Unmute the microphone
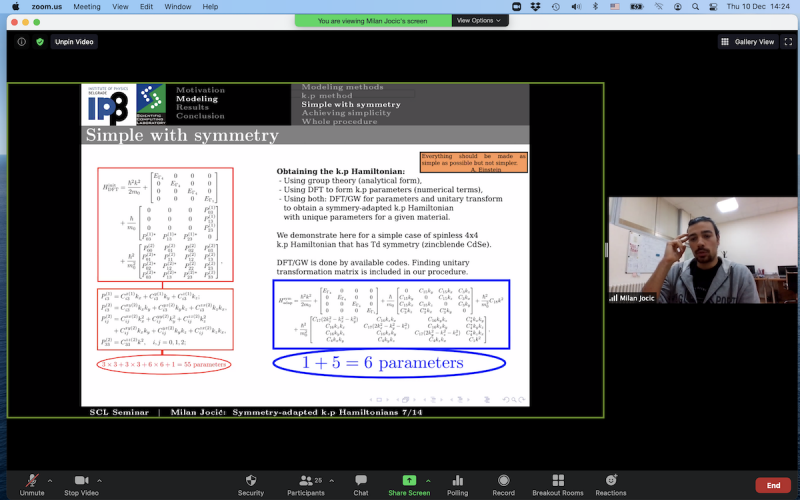The width and height of the screenshot is (800, 500). coord(32,481)
